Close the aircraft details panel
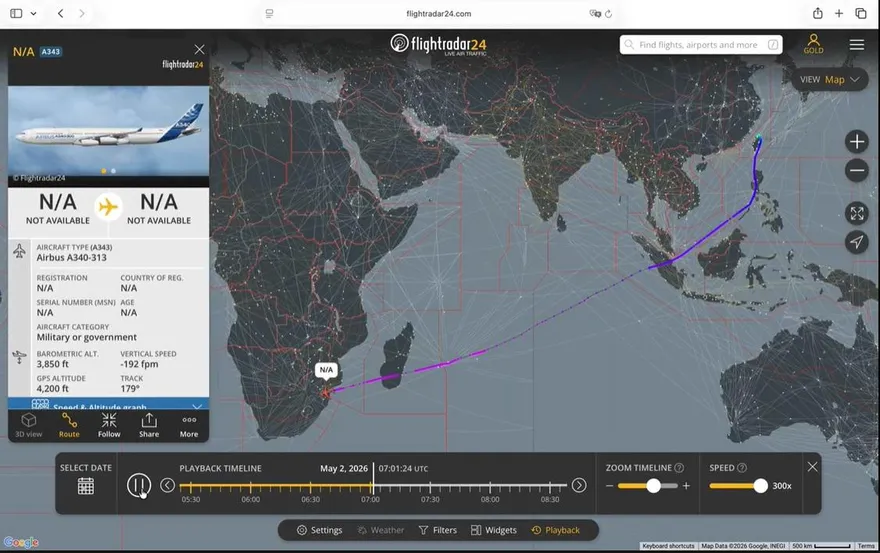 (199, 49)
